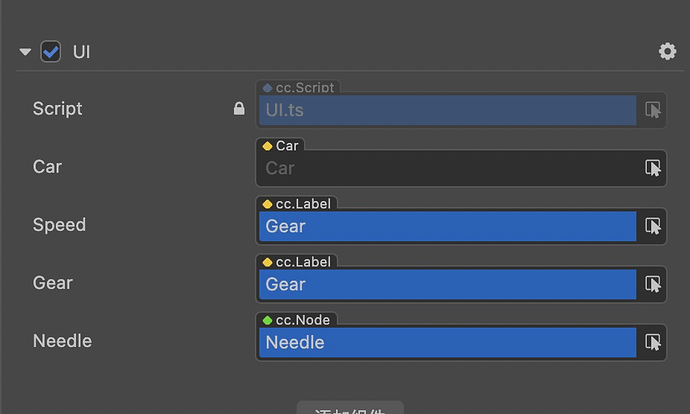Select the UI.ts script reference field
Screen dimensions: 690x414
(446, 110)
